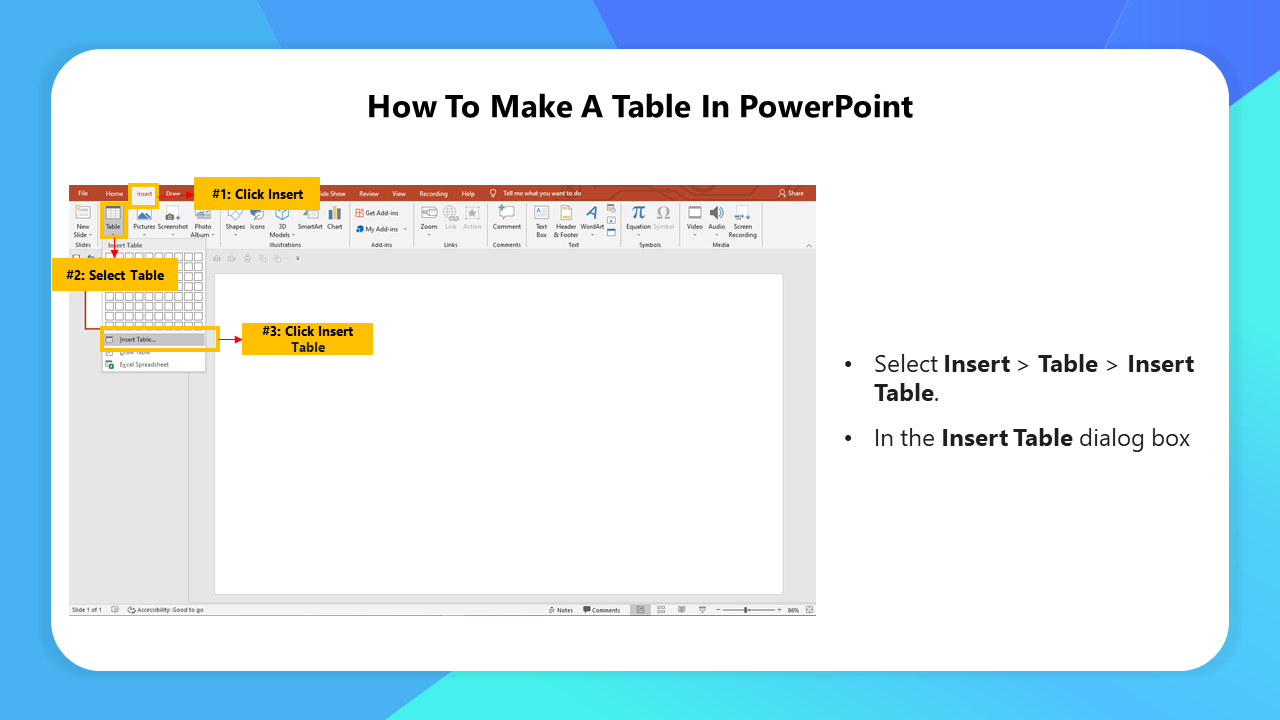This screenshot has height=720, width=1280.
Task: Click the Action star icon
Action: (472, 213)
